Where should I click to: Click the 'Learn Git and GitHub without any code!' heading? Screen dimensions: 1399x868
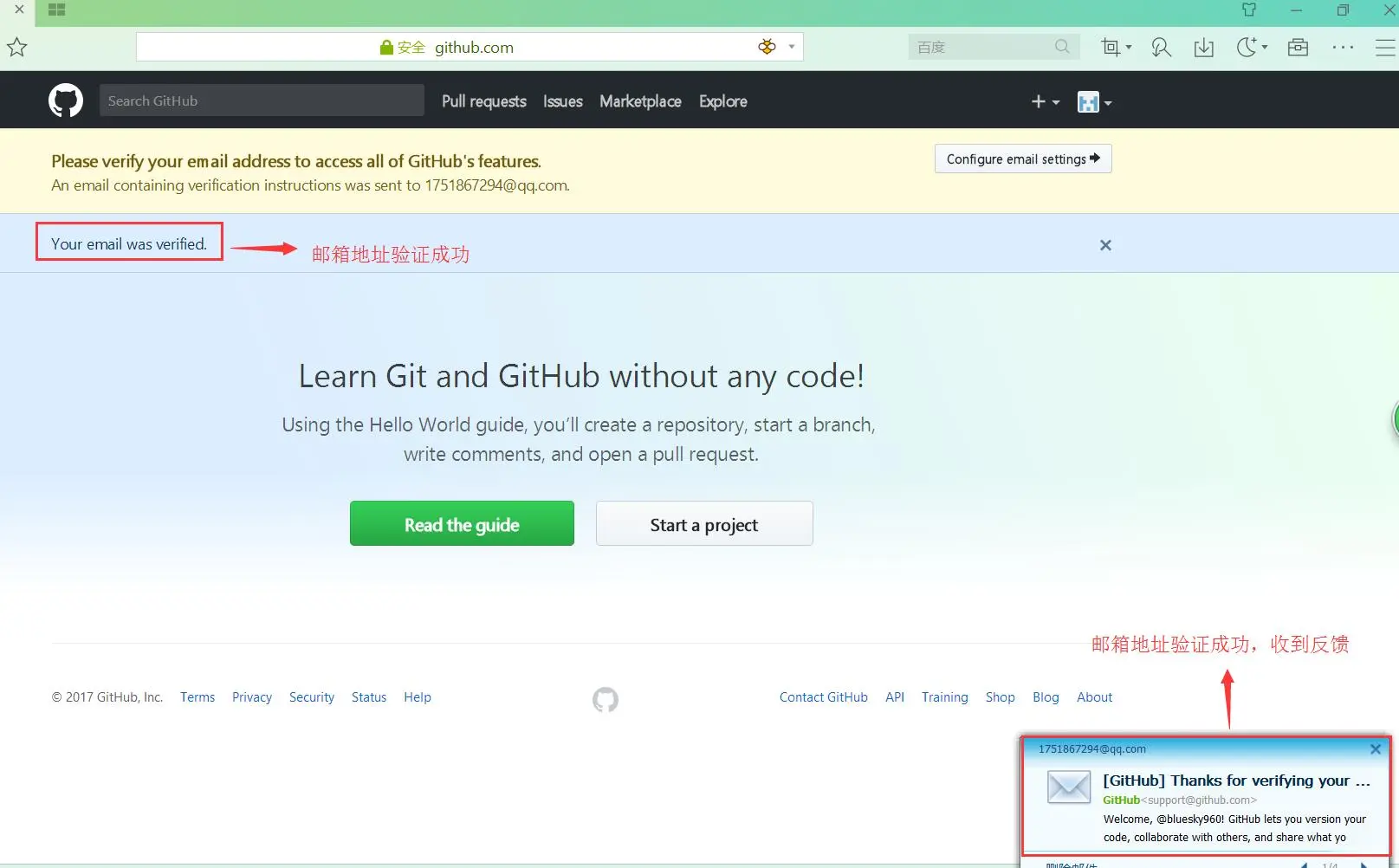click(581, 377)
